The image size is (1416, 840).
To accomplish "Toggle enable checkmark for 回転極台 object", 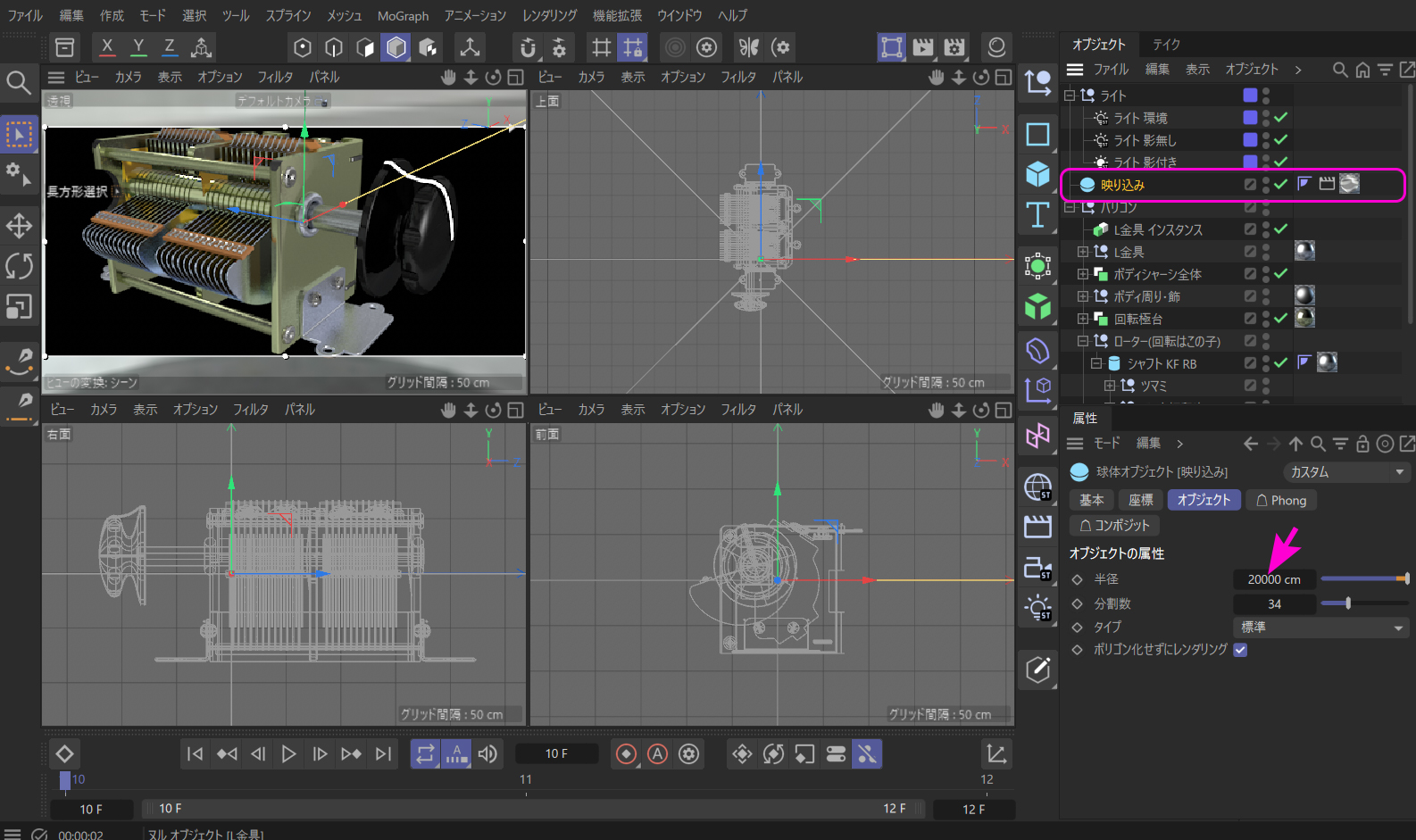I will click(1281, 319).
